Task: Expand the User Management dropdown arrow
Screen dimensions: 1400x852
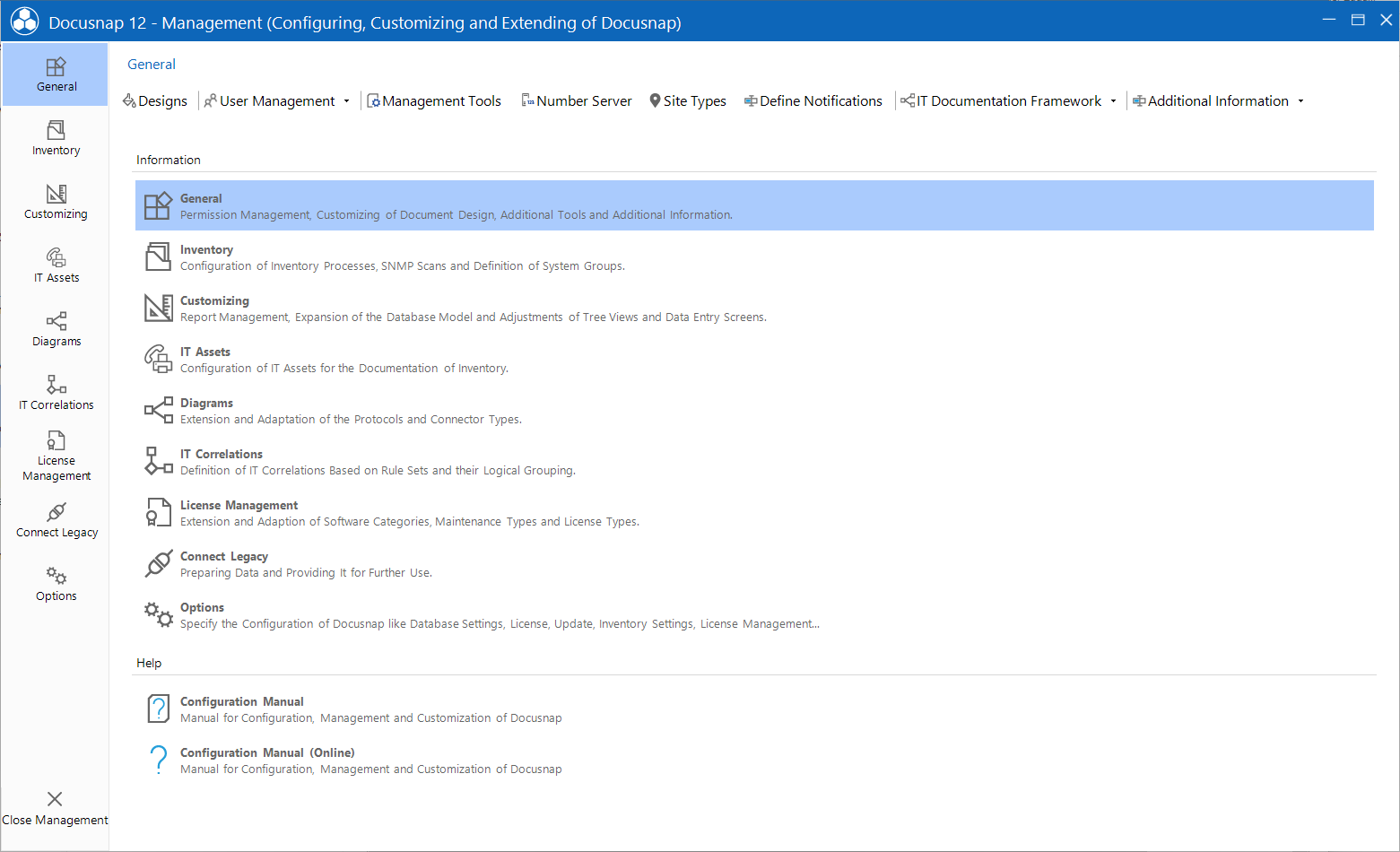Action: click(346, 101)
